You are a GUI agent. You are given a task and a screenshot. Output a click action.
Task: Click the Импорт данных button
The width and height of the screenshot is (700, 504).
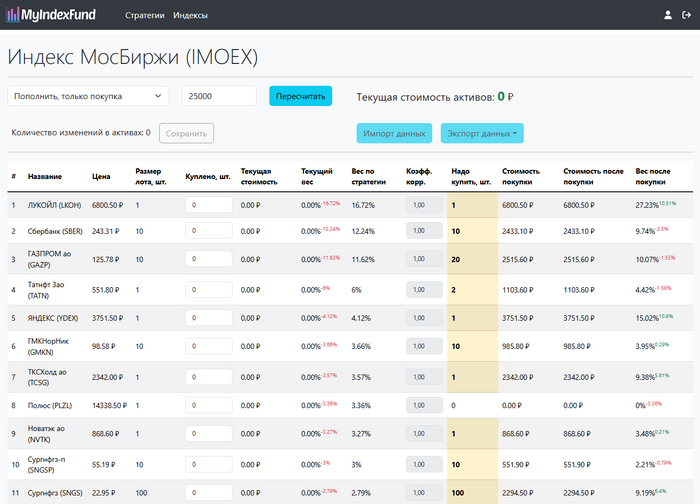pos(394,133)
